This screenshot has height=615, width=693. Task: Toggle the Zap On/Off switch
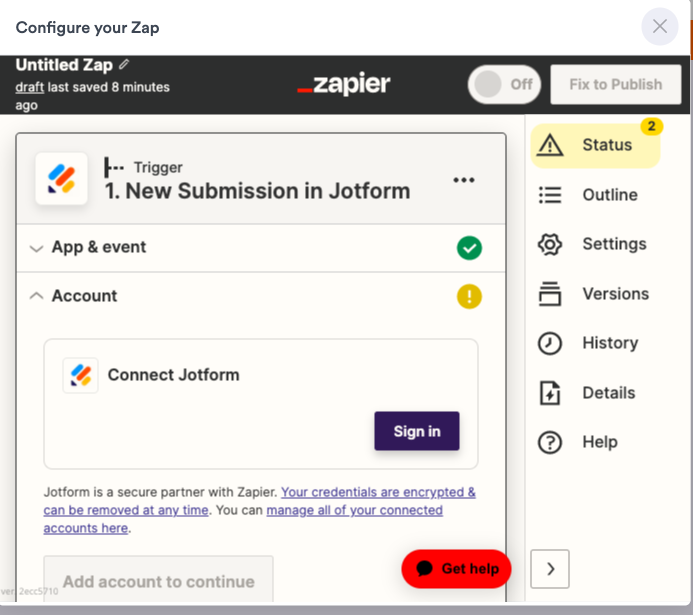(504, 85)
